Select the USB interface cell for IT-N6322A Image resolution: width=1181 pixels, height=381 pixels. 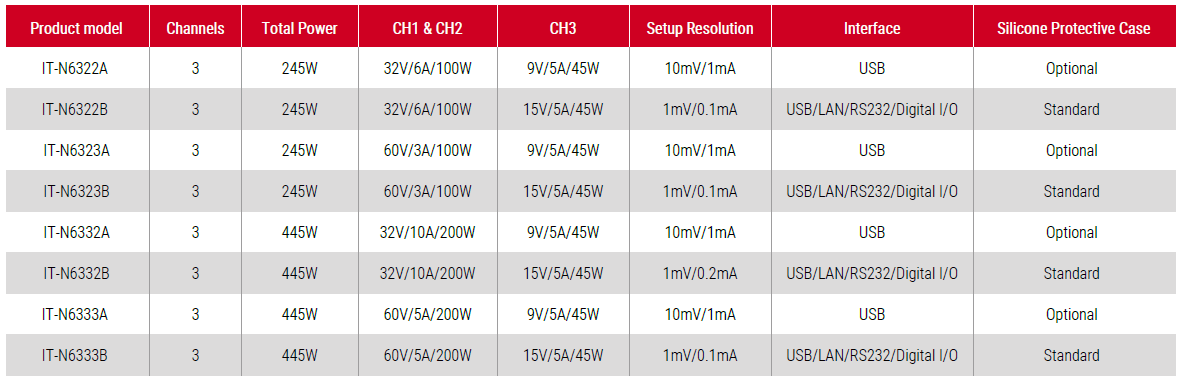872,69
